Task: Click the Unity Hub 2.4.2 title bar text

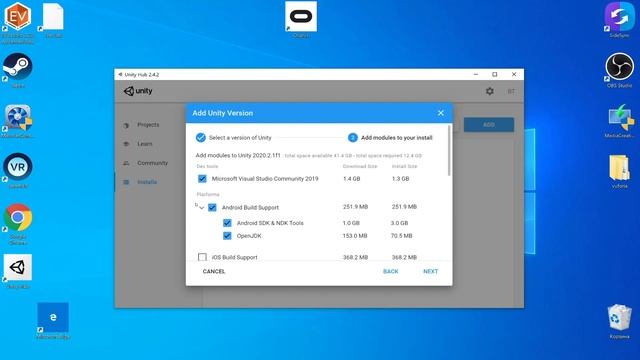Action: click(142, 75)
